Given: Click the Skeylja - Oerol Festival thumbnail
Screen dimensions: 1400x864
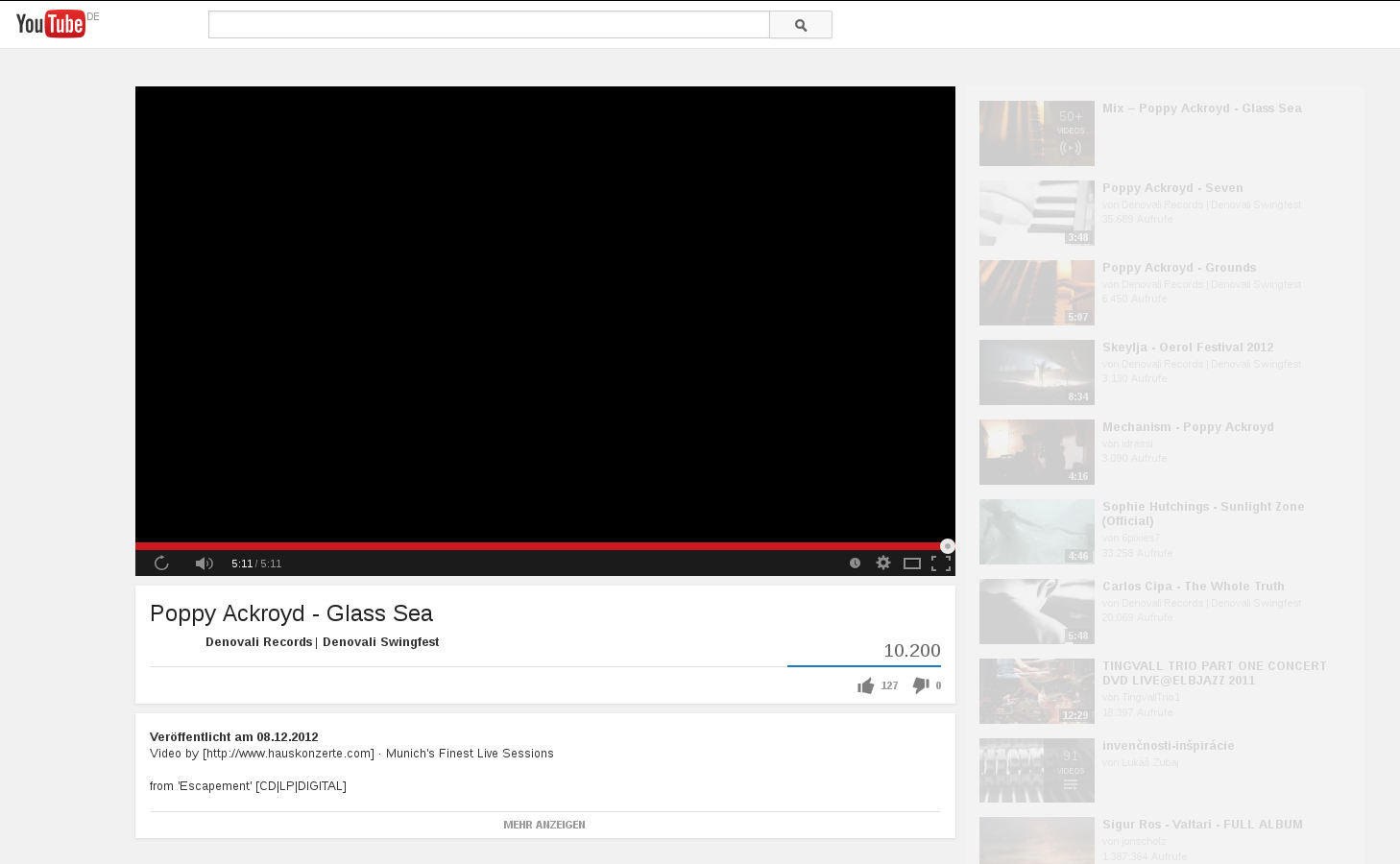Looking at the screenshot, I should pos(1037,372).
